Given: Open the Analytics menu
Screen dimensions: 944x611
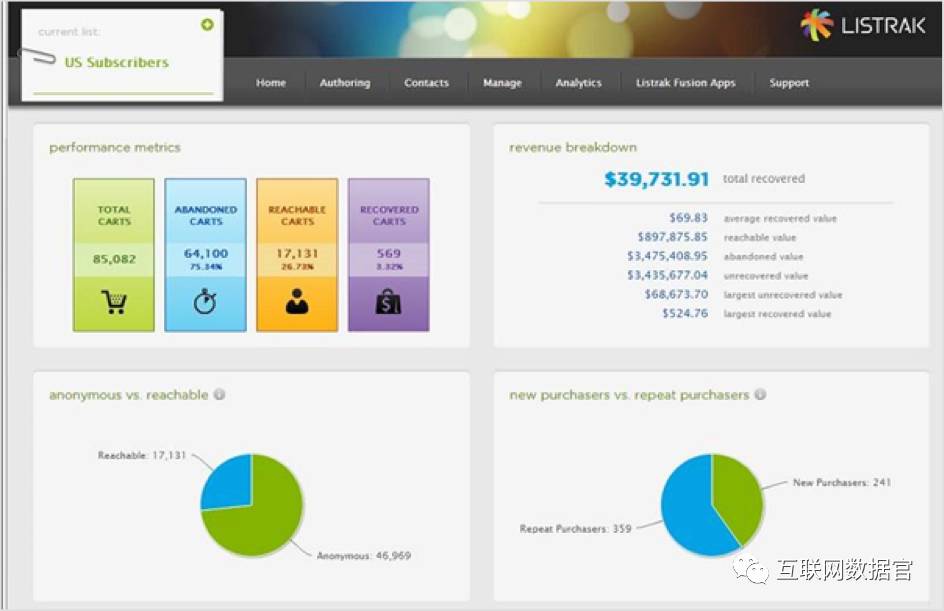Looking at the screenshot, I should tap(579, 83).
